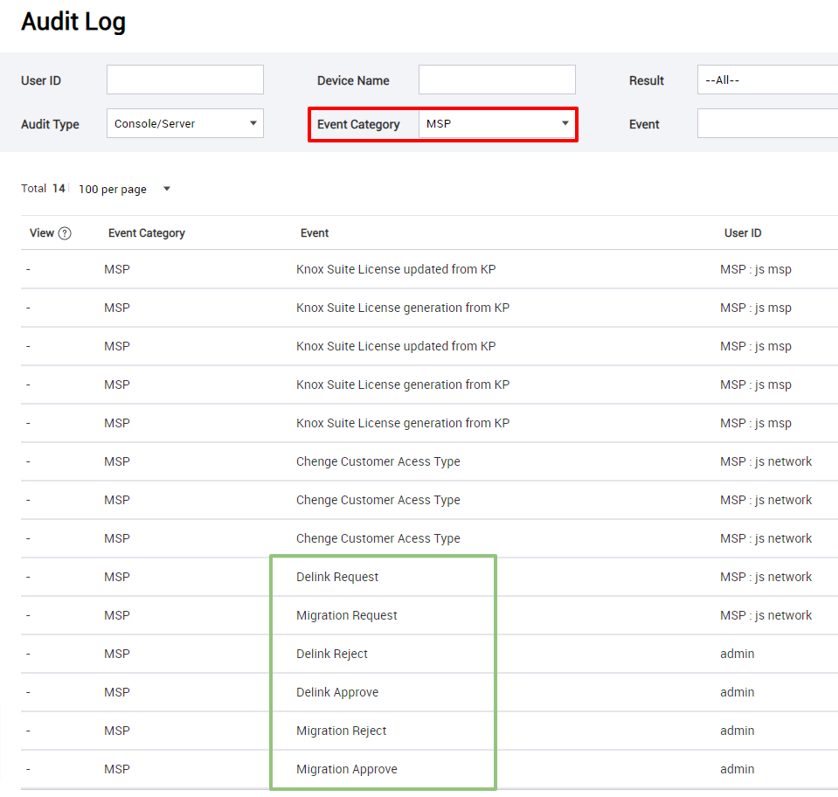Click the Device Name input field
This screenshot has height=797, width=838.
(x=496, y=80)
